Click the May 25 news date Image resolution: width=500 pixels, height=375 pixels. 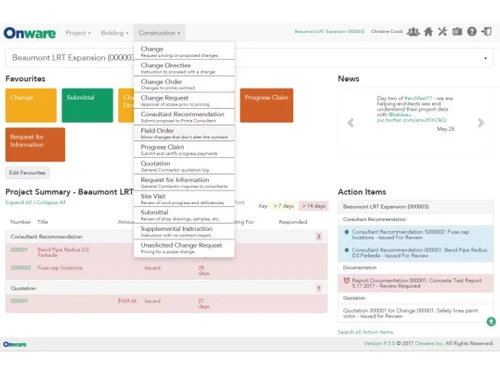446,129
